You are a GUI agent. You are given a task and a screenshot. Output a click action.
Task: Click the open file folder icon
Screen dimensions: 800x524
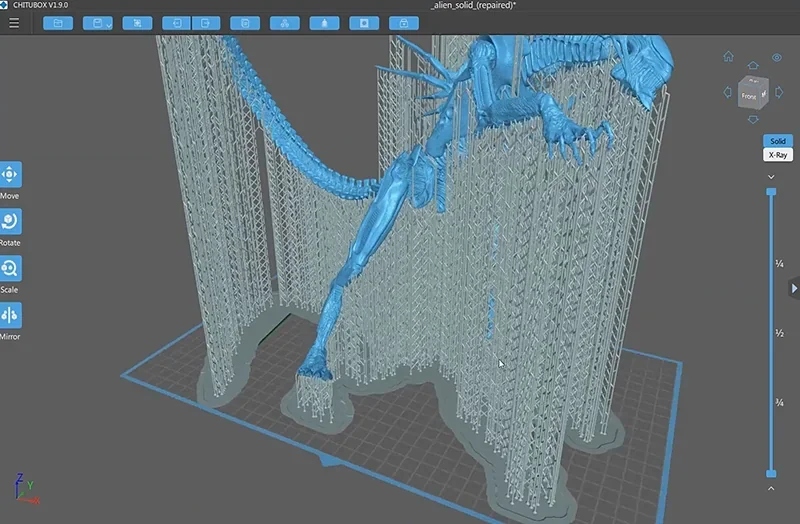click(x=58, y=23)
